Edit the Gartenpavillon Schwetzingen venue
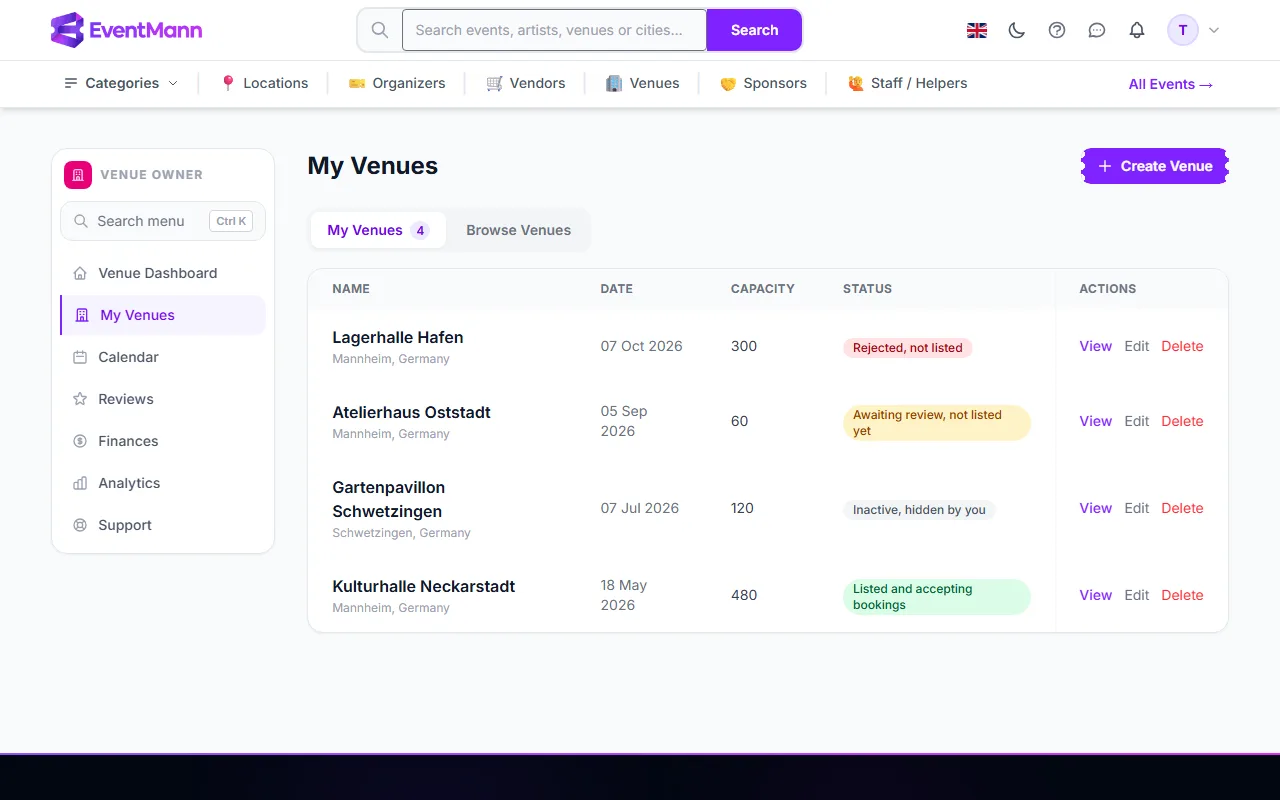 (1137, 508)
